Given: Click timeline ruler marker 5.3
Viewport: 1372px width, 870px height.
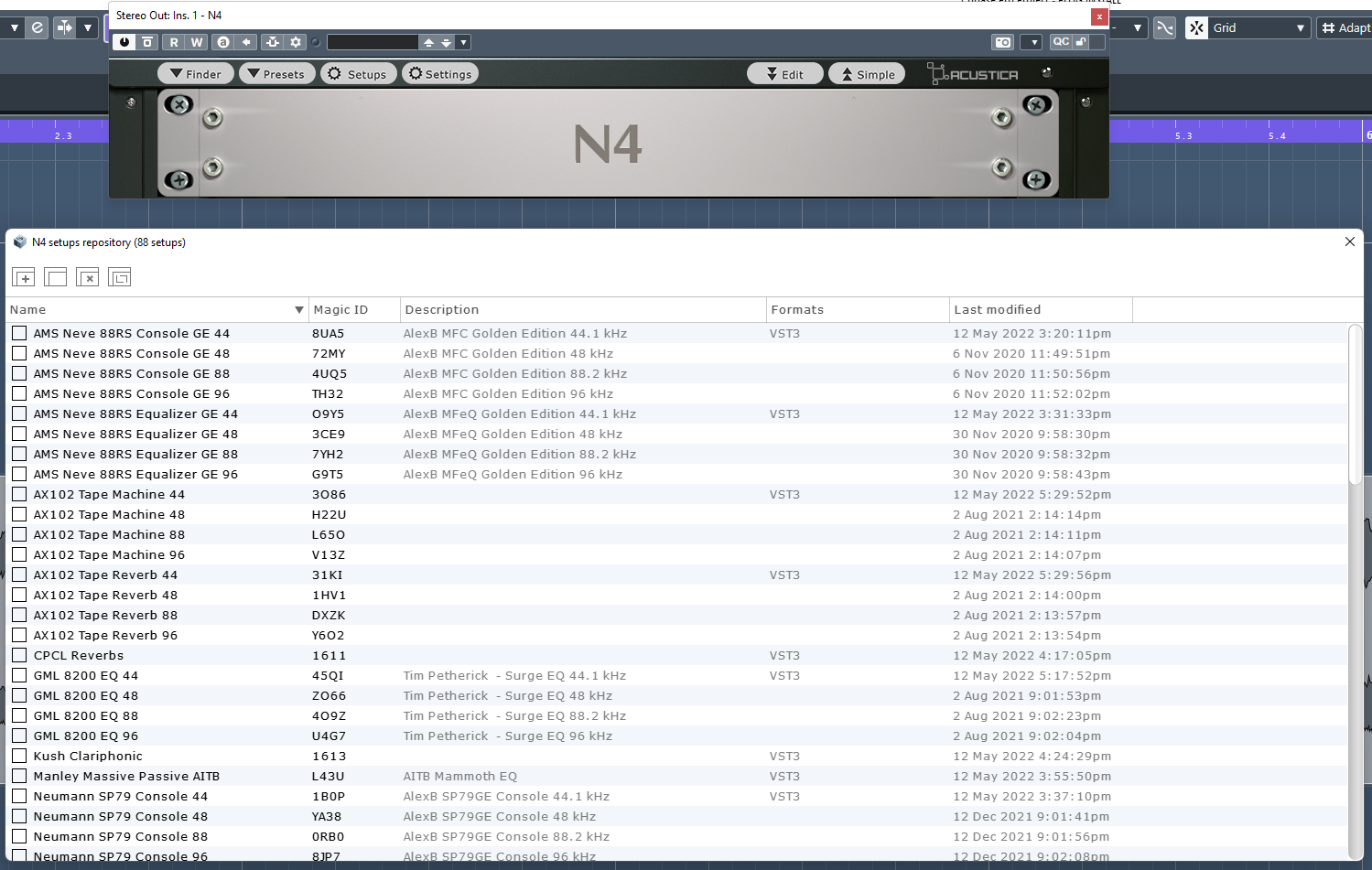Looking at the screenshot, I should click(1183, 135).
